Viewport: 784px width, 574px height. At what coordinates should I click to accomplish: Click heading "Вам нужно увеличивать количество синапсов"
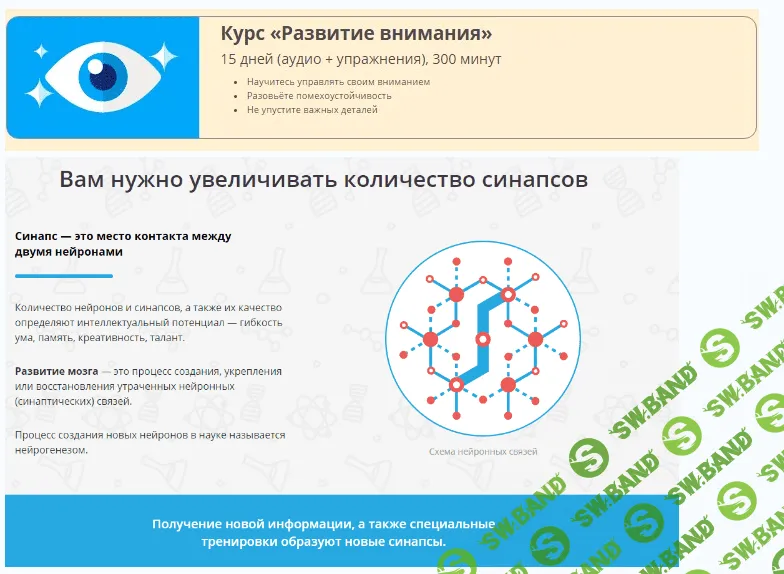[323, 180]
